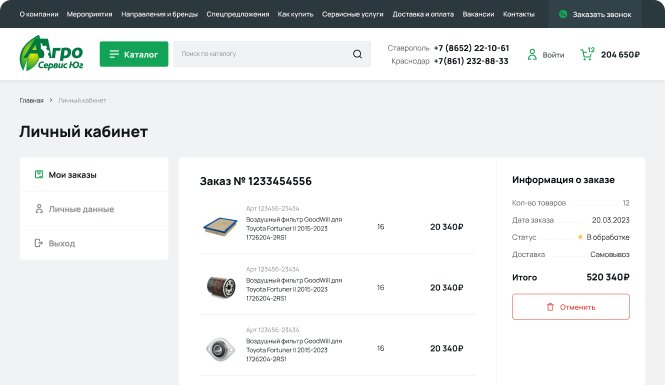The width and height of the screenshot is (665, 385).
Task: Open second product's Воздушный фильтр GoodWill title
Action: pos(293,289)
